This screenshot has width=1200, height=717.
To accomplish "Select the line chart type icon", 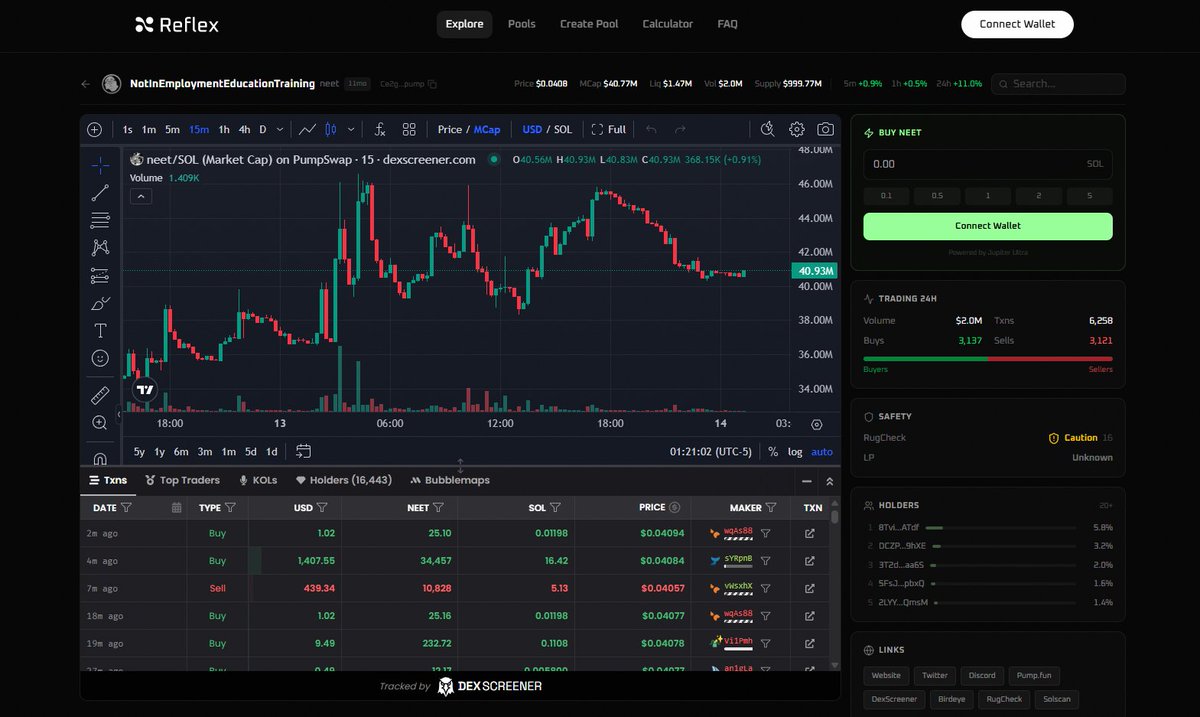I will tap(307, 129).
